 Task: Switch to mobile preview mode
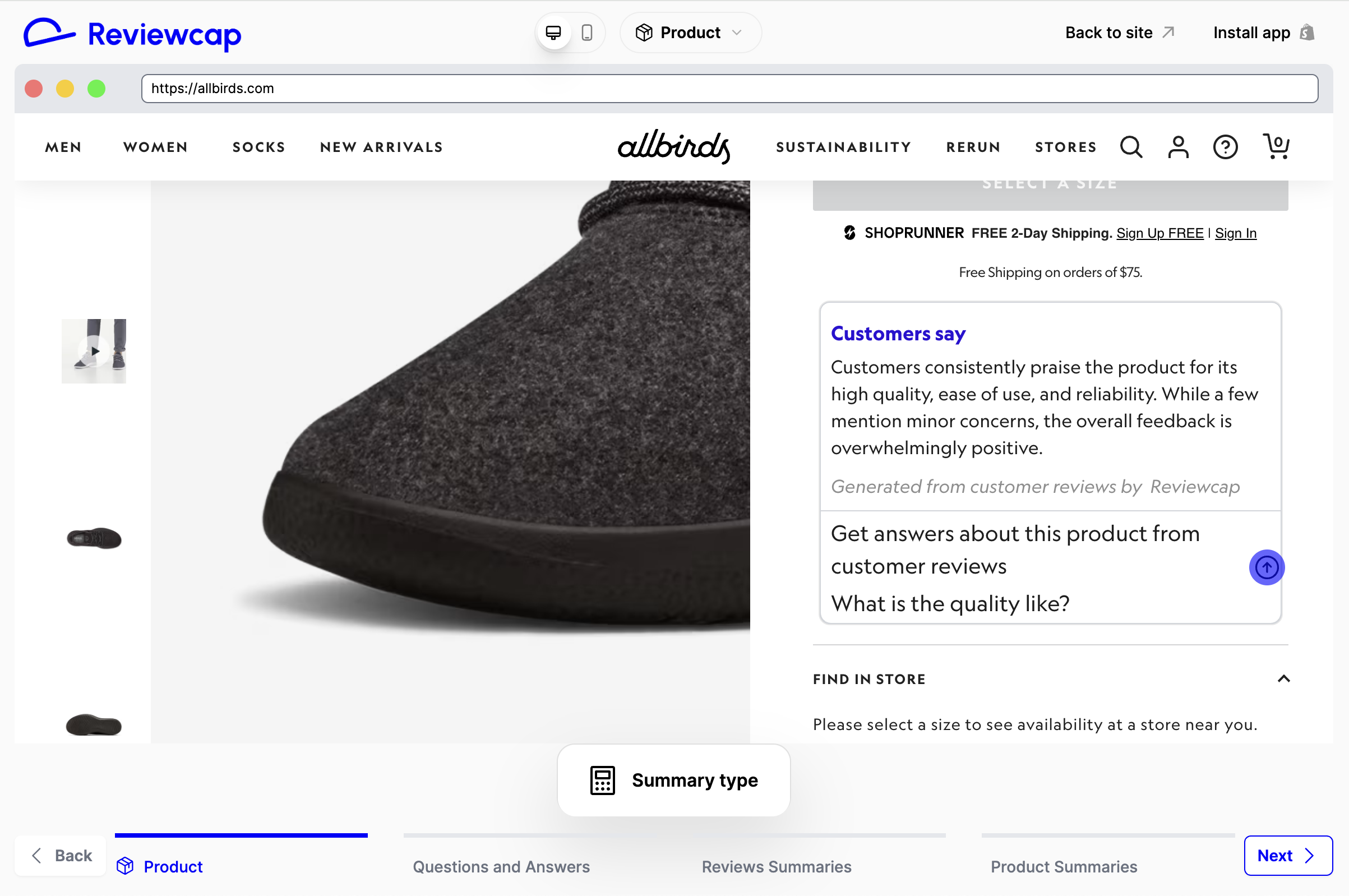588,32
